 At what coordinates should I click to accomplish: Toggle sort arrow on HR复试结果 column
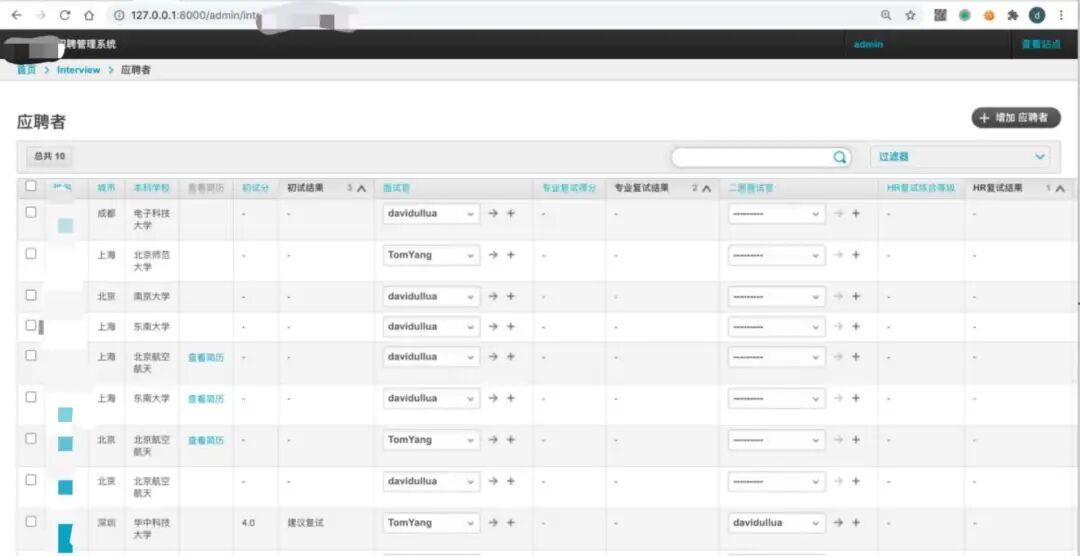(1060, 188)
